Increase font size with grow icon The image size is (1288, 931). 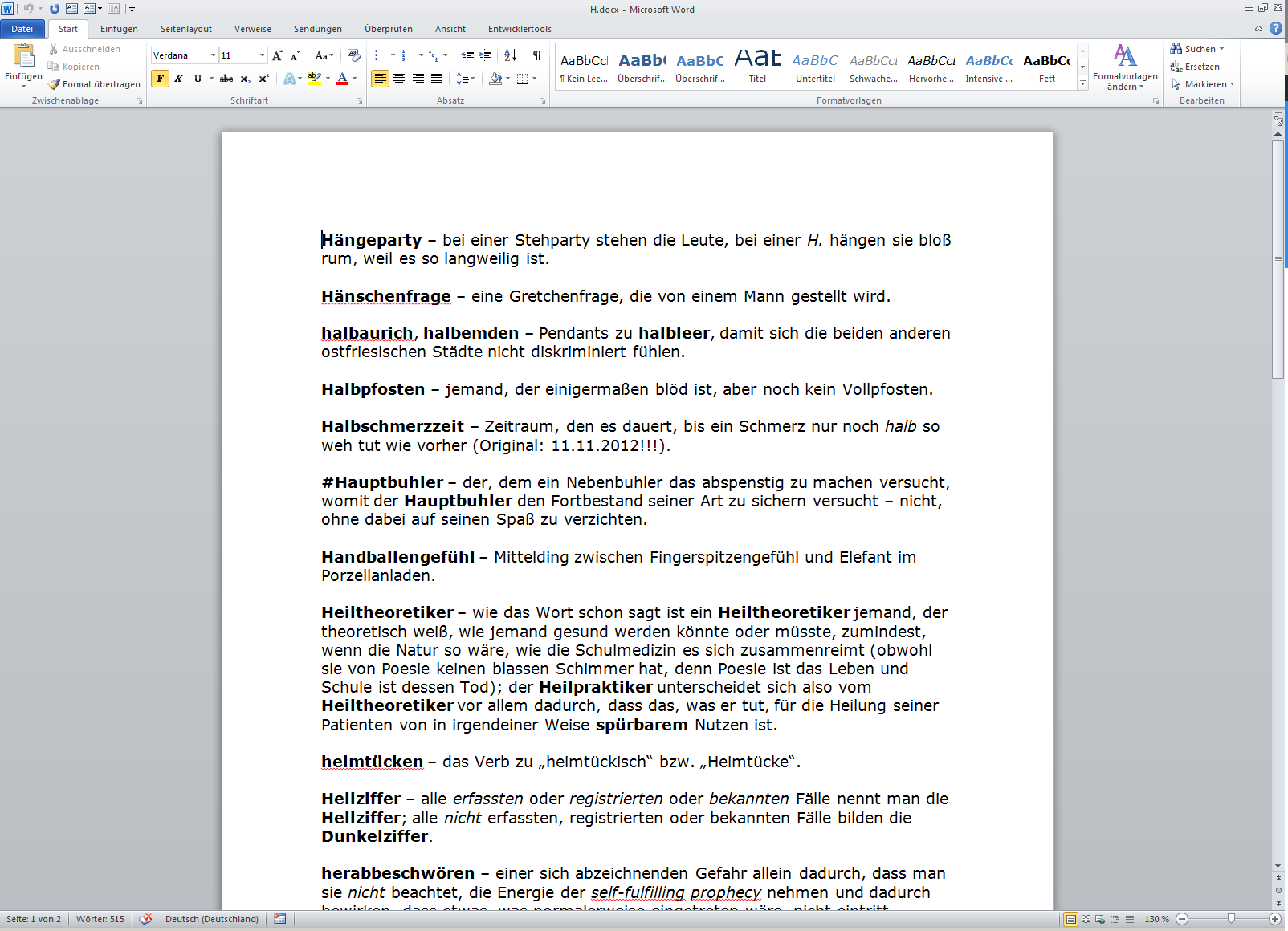tap(278, 55)
